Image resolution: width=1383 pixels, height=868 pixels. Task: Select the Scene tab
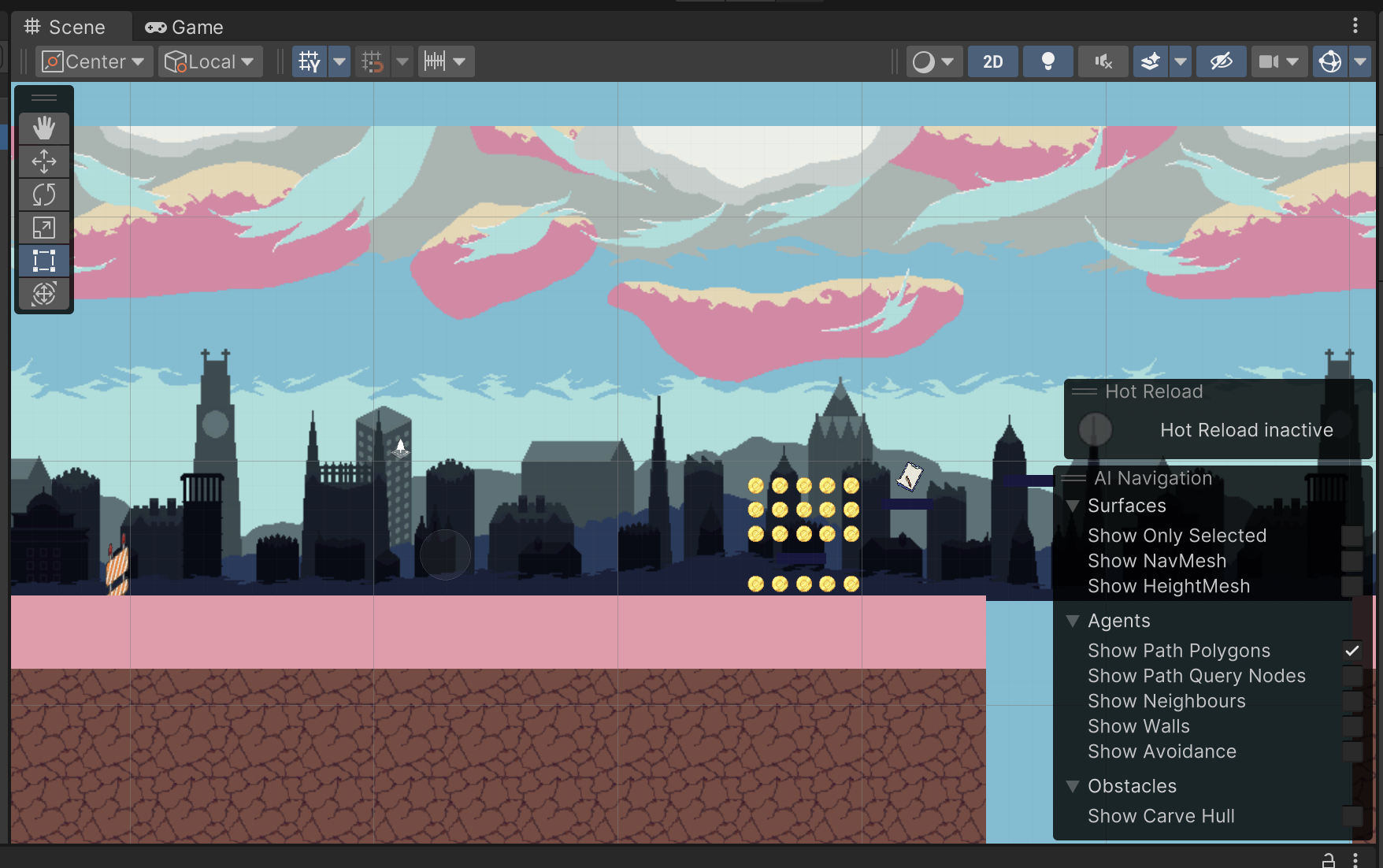[66, 27]
